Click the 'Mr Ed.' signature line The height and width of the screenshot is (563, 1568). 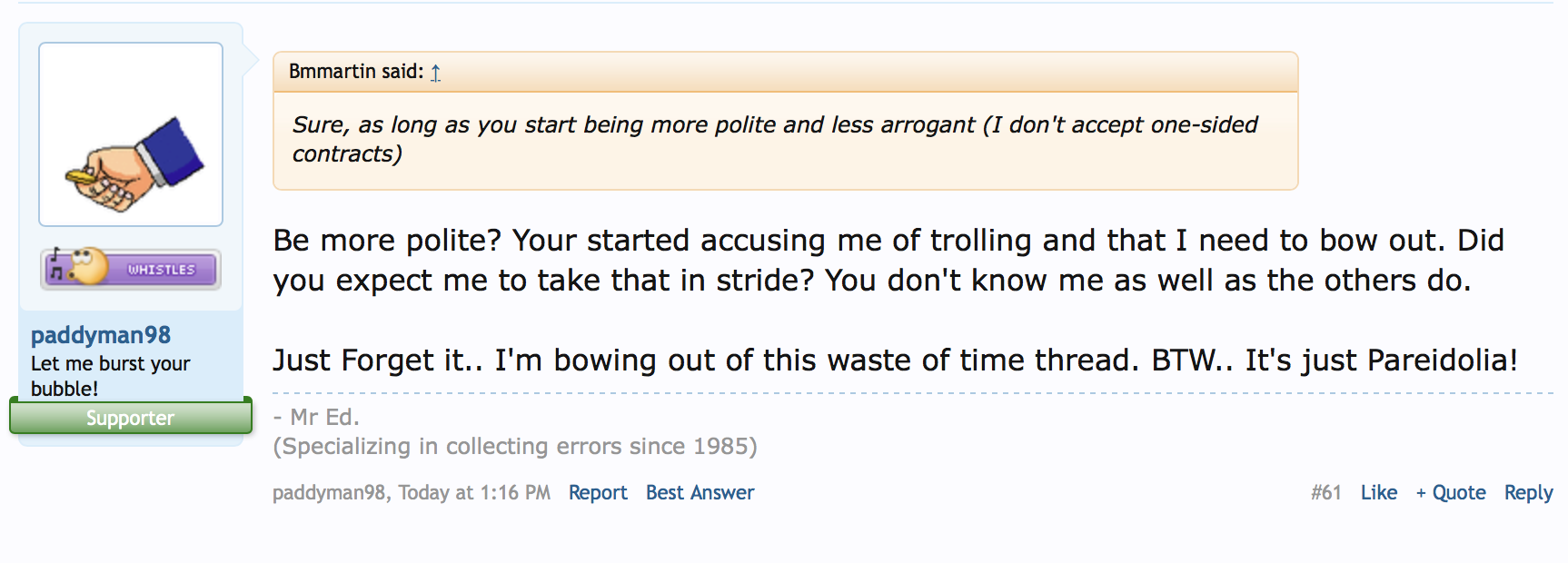[x=316, y=417]
